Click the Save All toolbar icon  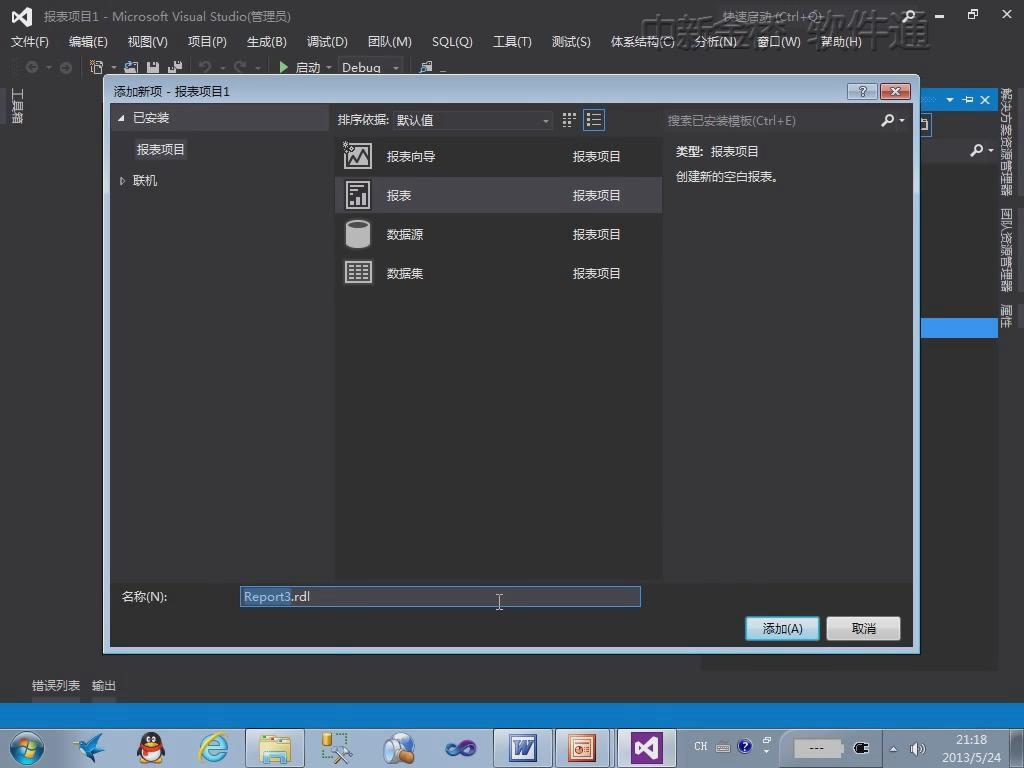174,67
